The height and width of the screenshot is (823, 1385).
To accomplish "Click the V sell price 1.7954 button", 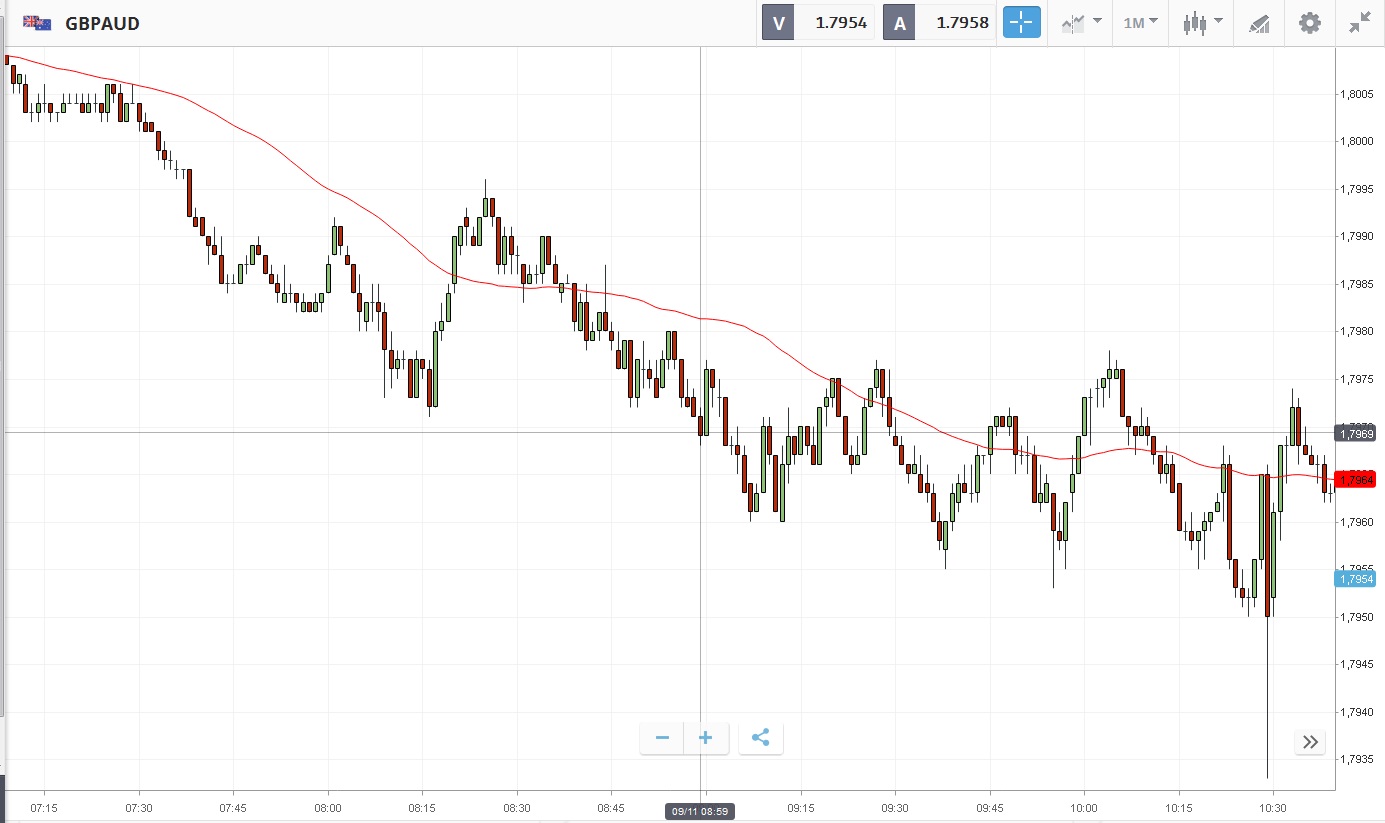I will tap(818, 22).
